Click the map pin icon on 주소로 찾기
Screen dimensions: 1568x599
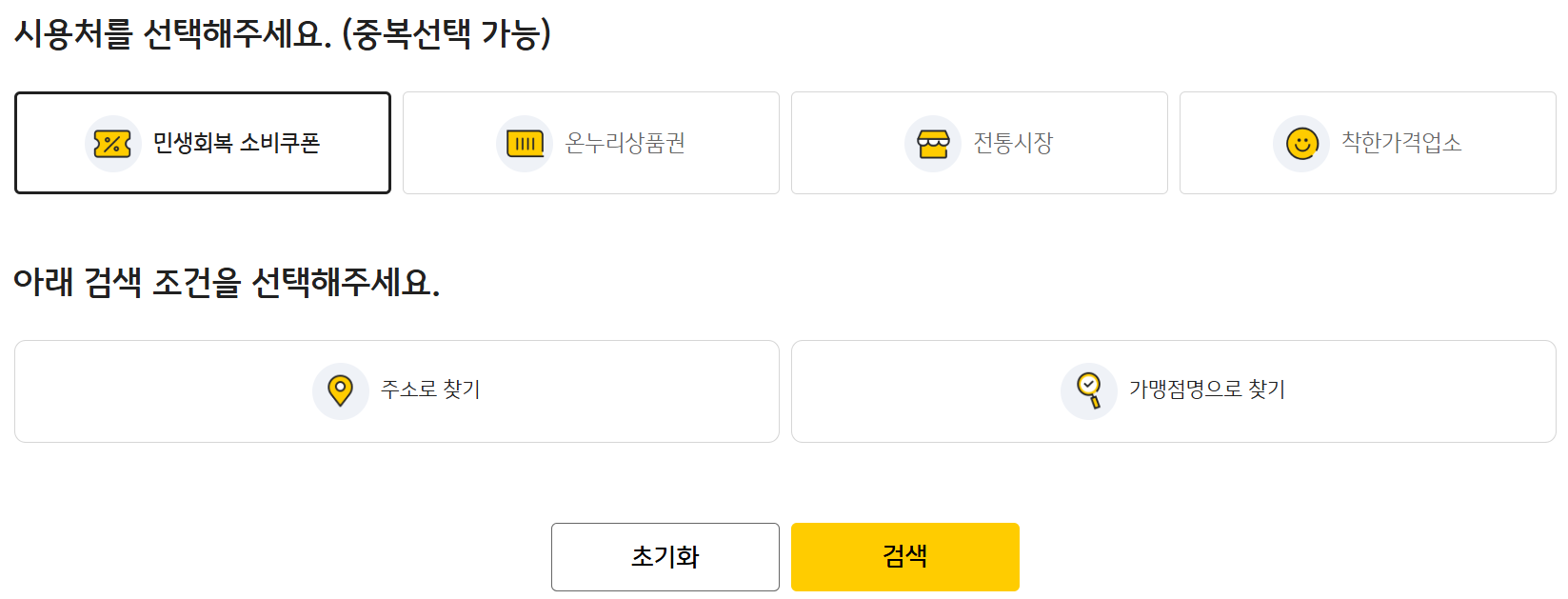point(341,390)
